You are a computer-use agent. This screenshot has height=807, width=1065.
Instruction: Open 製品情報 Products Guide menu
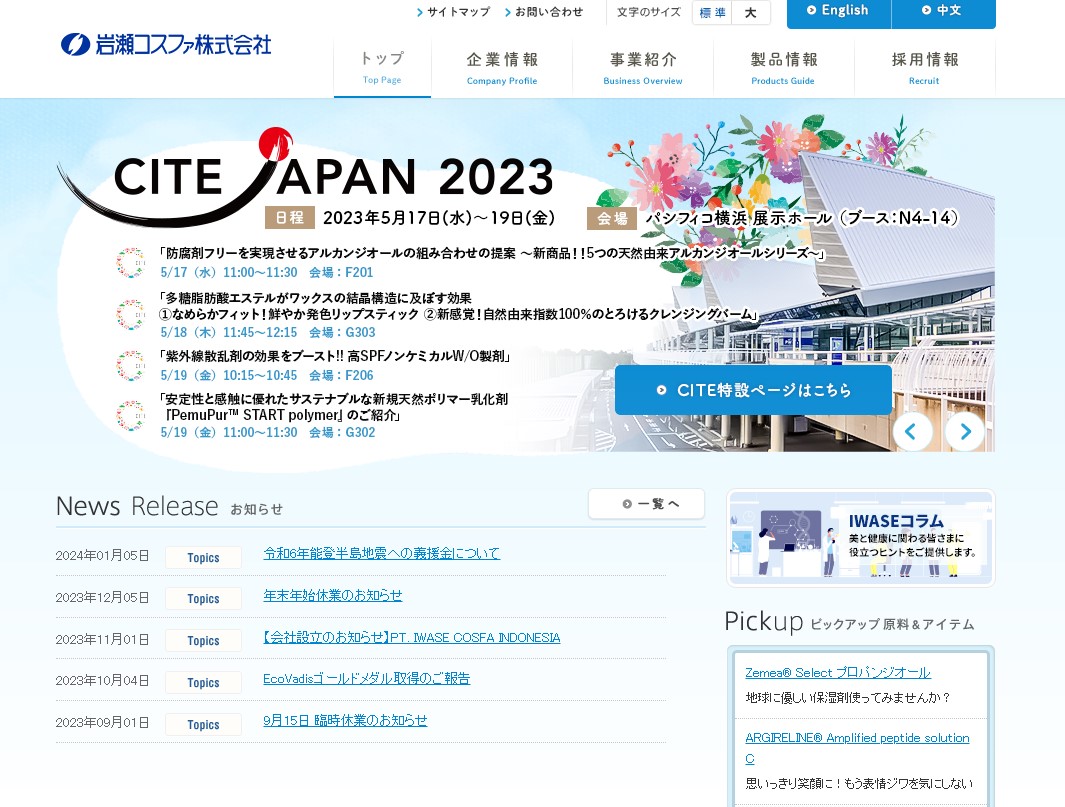783,68
